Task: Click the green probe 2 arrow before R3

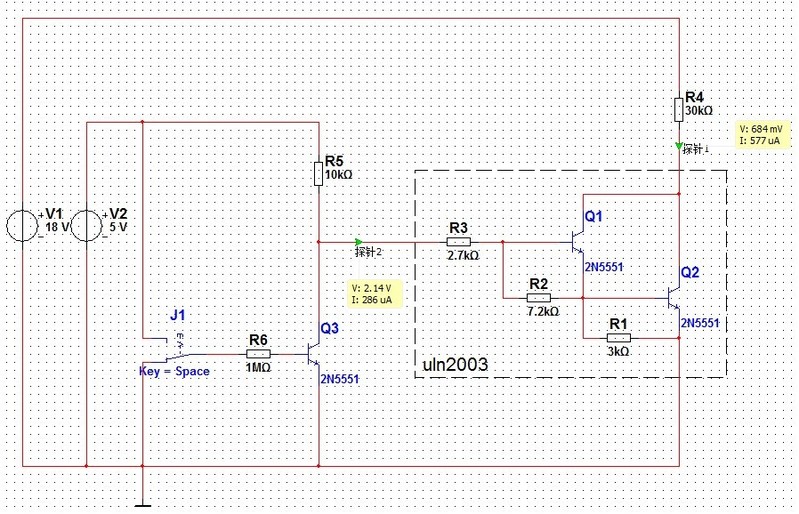Action: [358, 241]
